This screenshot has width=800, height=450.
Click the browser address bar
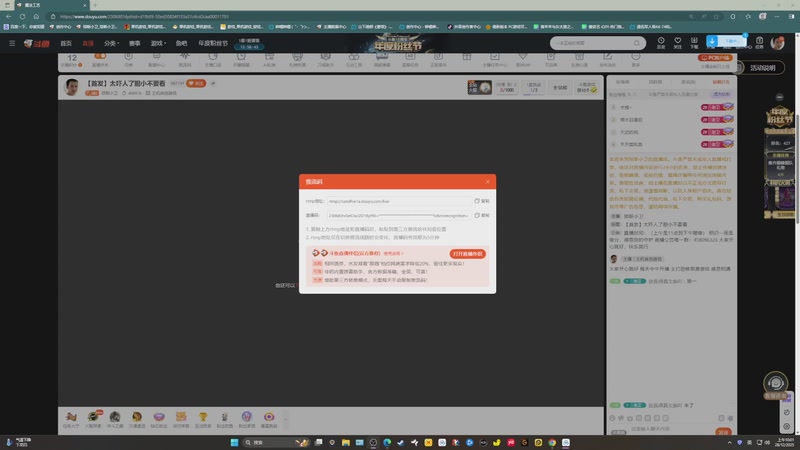pyautogui.click(x=367, y=16)
